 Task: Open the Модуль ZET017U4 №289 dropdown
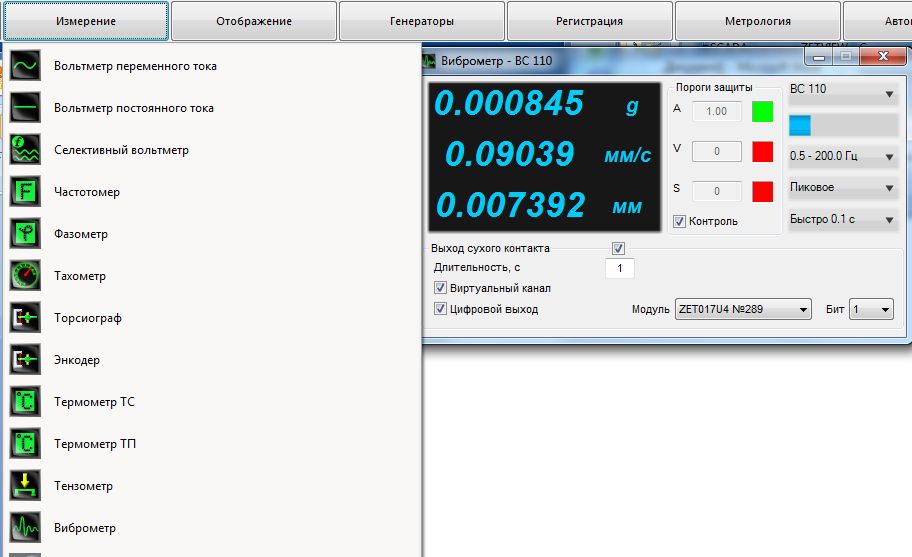click(743, 309)
